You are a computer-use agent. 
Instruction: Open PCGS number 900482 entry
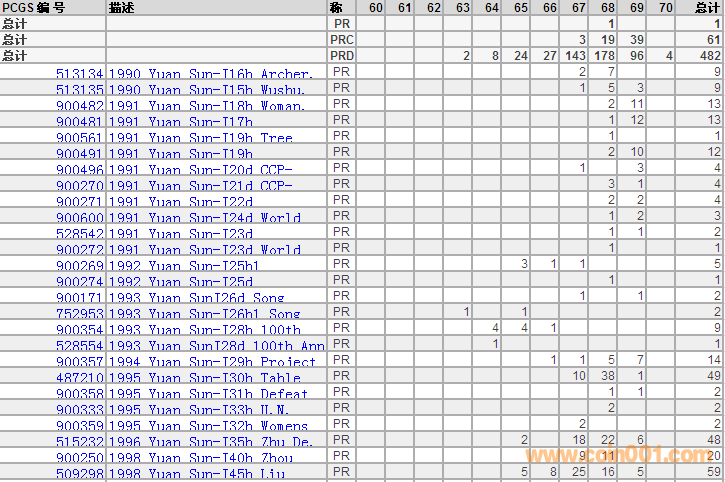(x=79, y=106)
